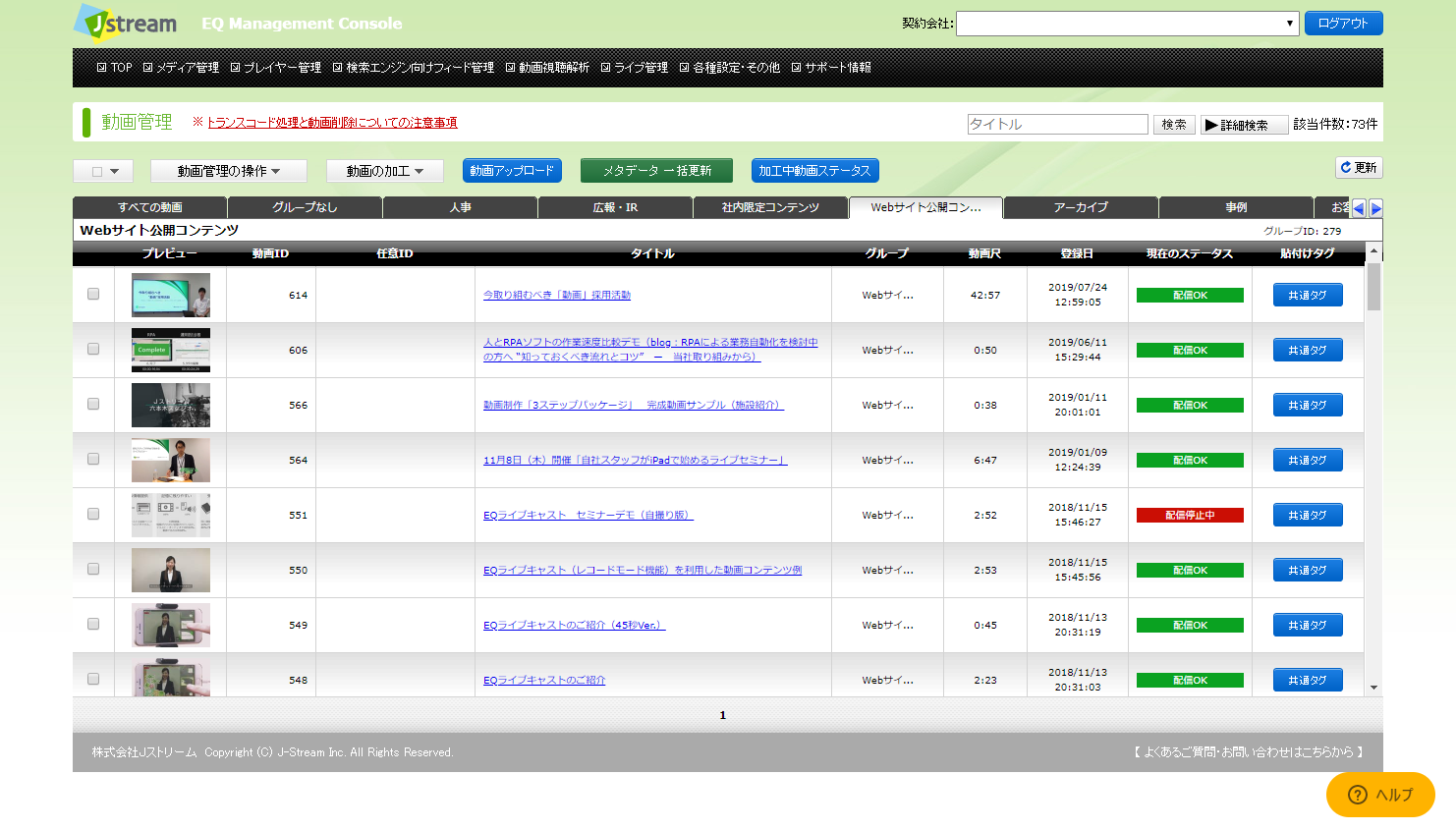The width and height of the screenshot is (1456, 830).
Task: Click the タイトル search input field
Action: [x=1057, y=124]
